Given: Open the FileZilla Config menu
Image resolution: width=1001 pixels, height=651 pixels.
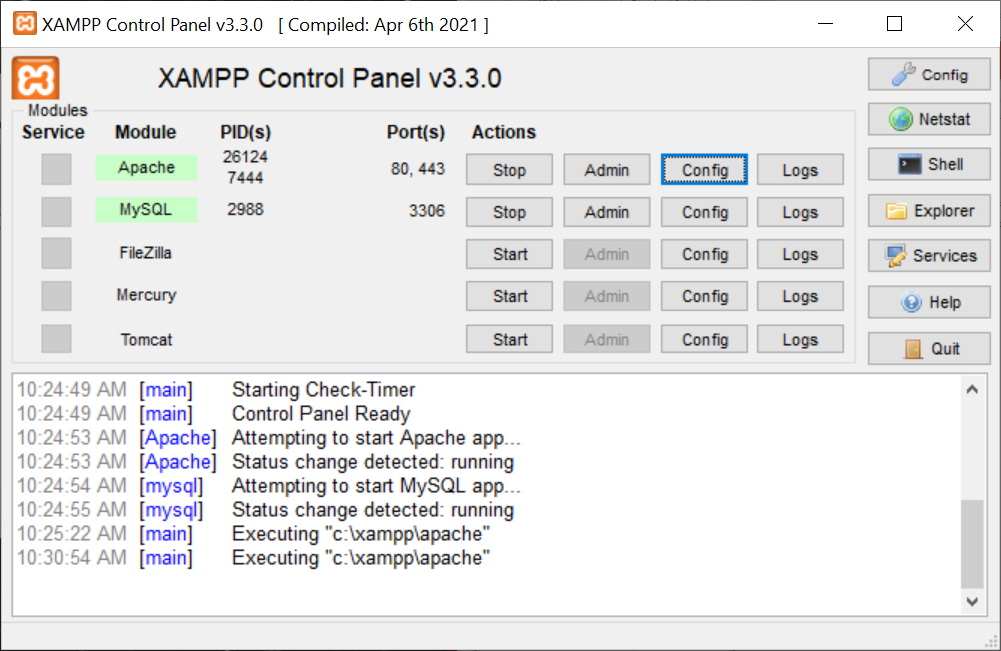Looking at the screenshot, I should coord(704,254).
